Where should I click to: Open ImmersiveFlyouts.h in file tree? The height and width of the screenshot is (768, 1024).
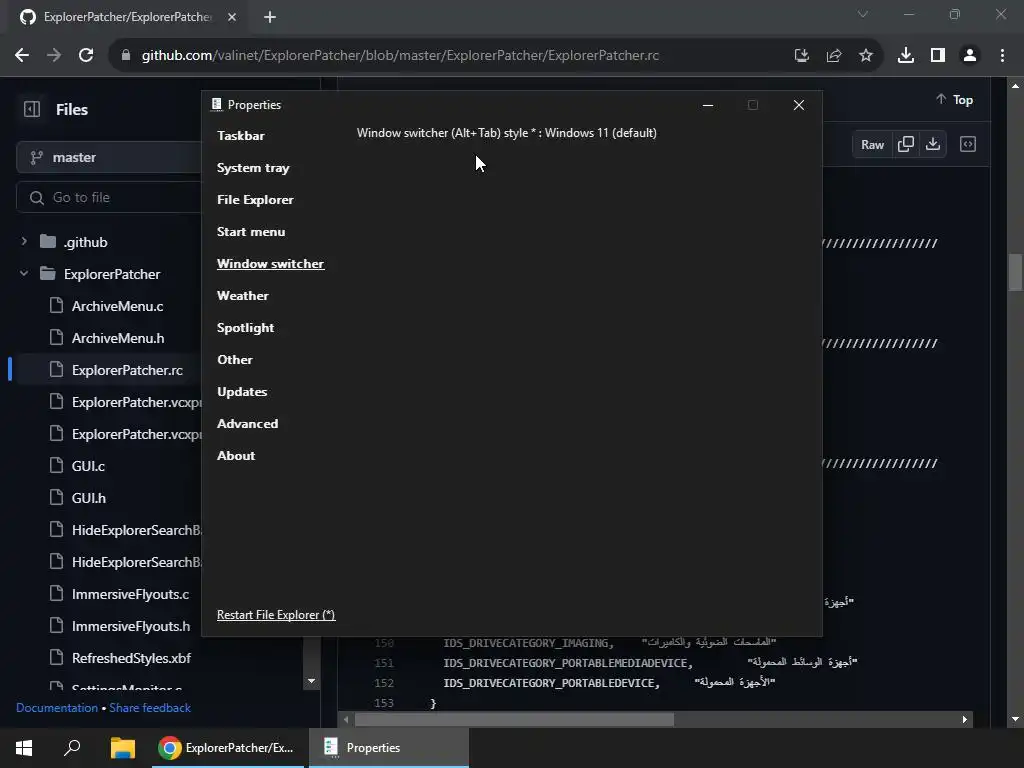point(131,626)
